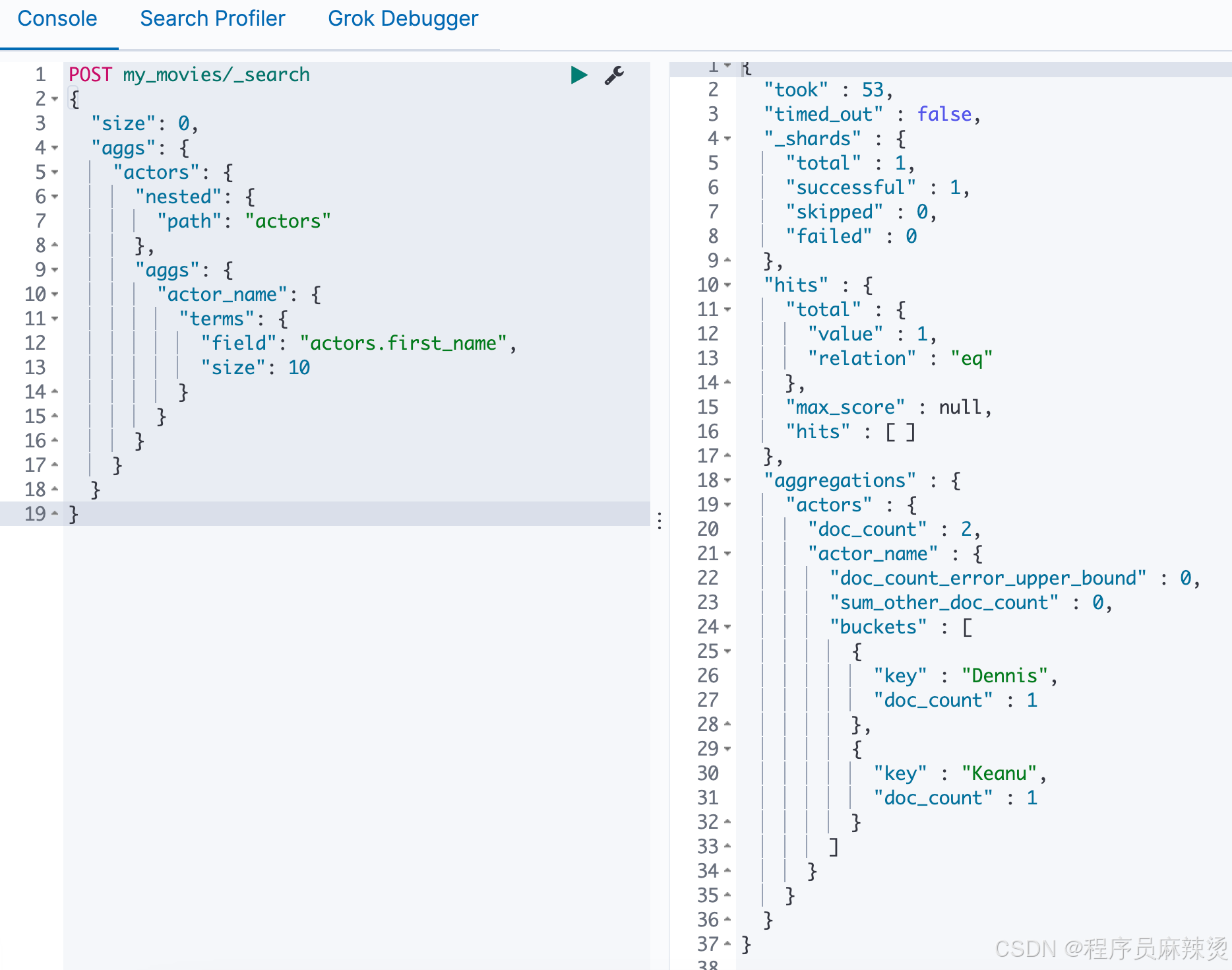This screenshot has width=1232, height=970.
Task: Fold the "buckets" array at response line 24
Action: pos(728,627)
